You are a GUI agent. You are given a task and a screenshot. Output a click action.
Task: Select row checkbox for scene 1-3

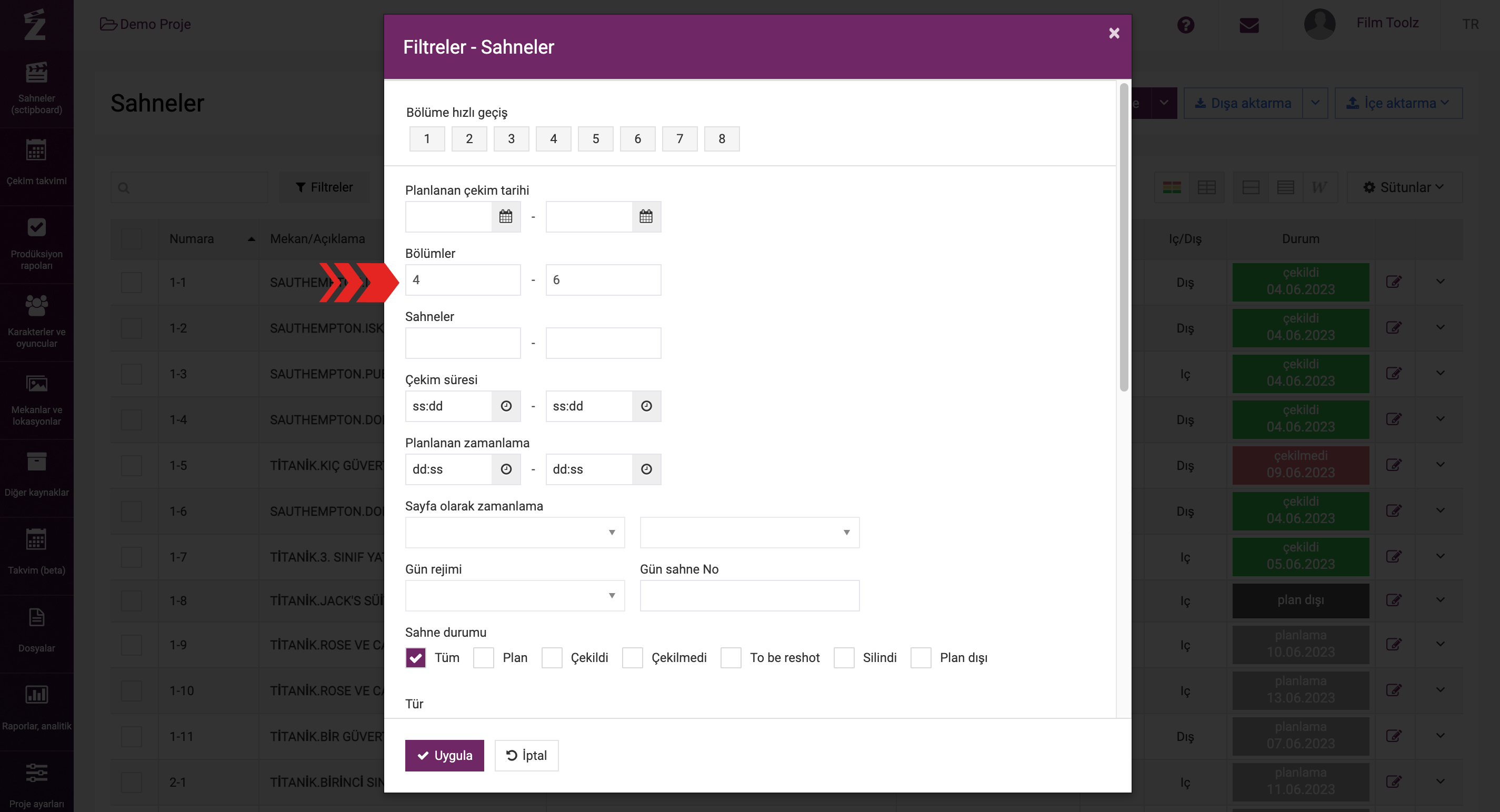pos(131,374)
